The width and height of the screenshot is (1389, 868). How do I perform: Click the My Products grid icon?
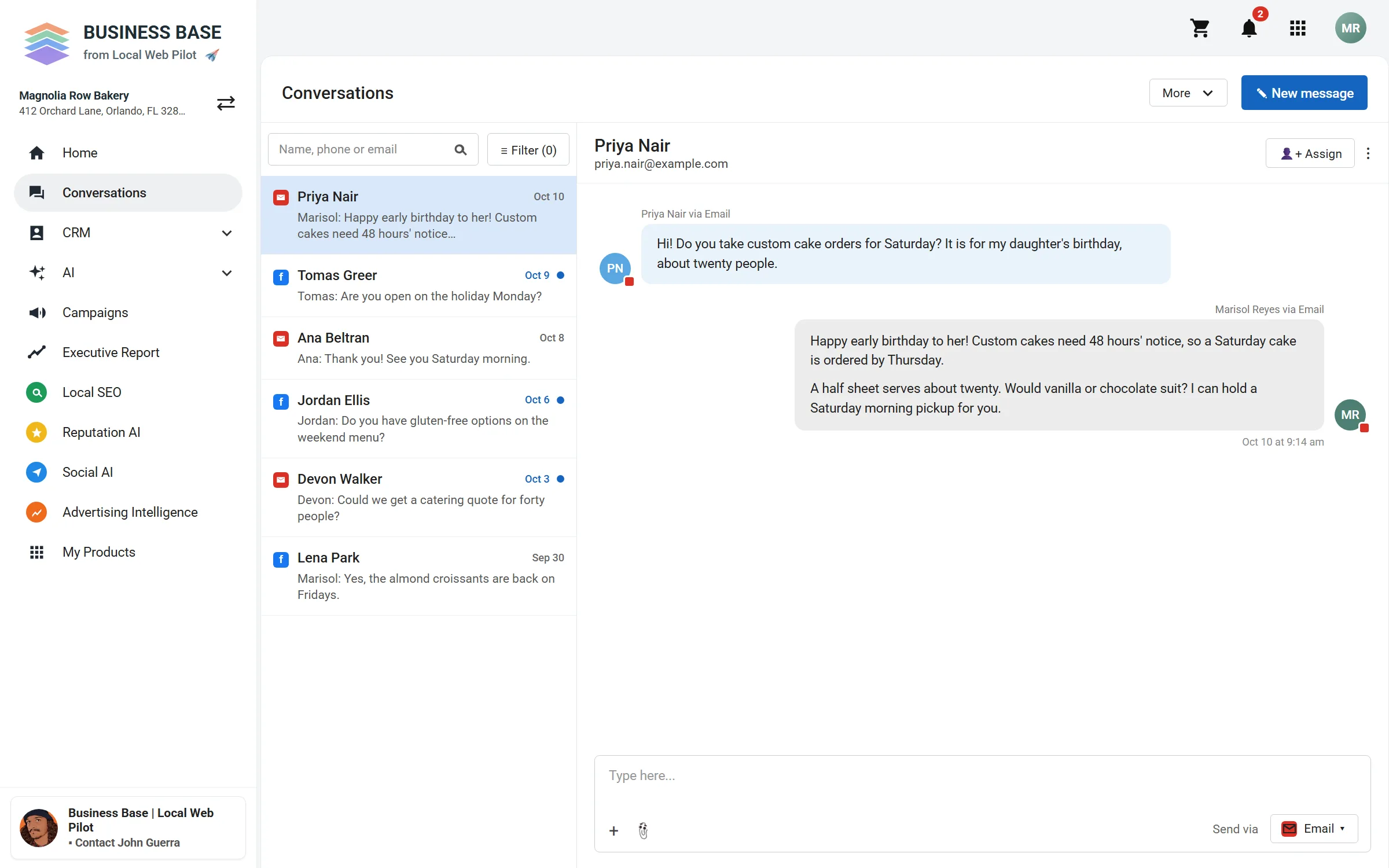click(x=36, y=552)
